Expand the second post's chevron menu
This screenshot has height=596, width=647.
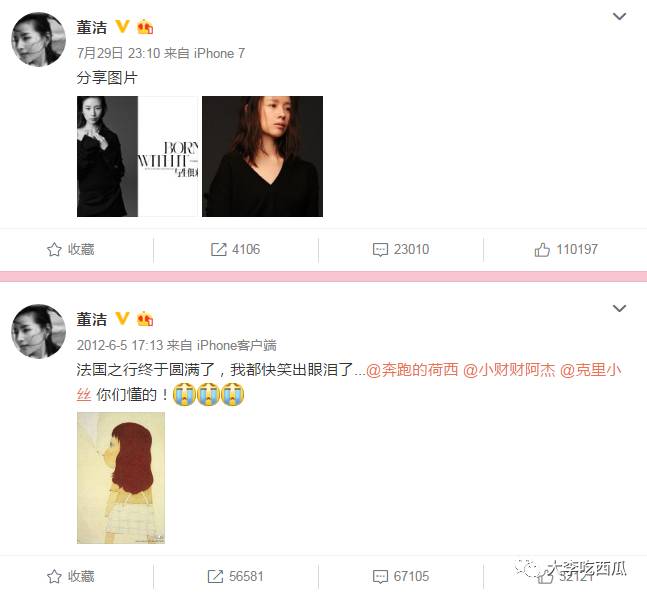[619, 308]
